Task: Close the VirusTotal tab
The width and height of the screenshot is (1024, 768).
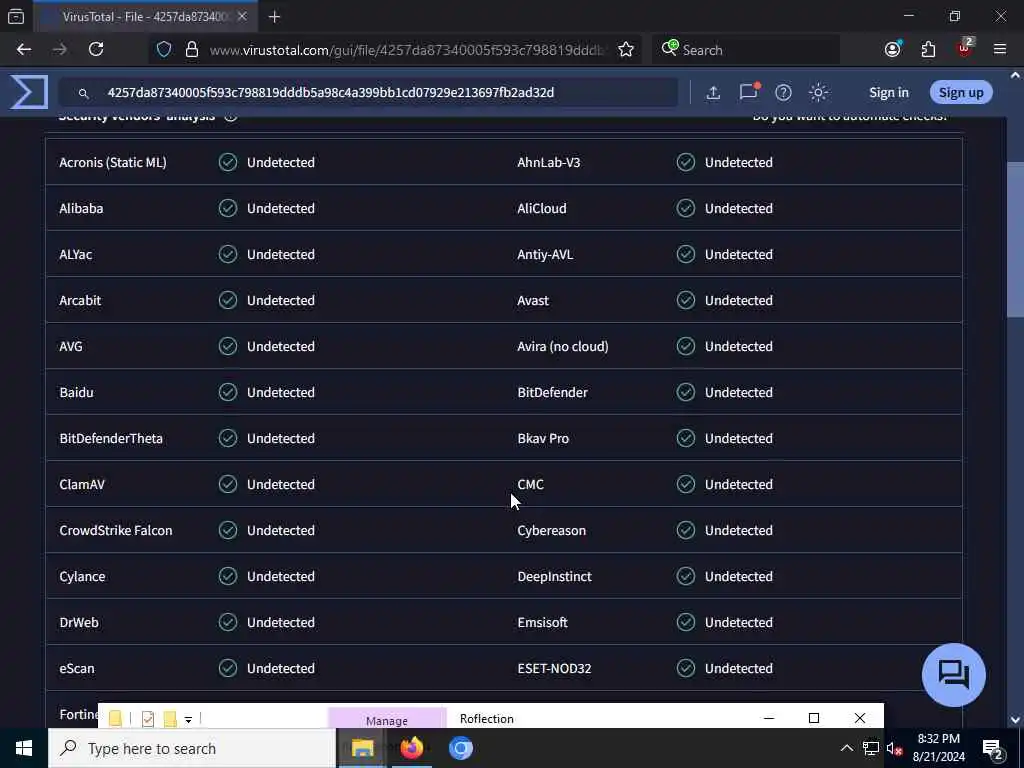Action: [x=242, y=17]
